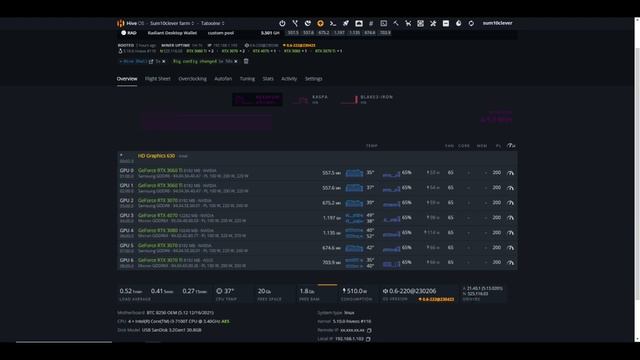Open overclock gauge icon for GPU 5
This screenshot has height=360, width=640.
[510, 248]
